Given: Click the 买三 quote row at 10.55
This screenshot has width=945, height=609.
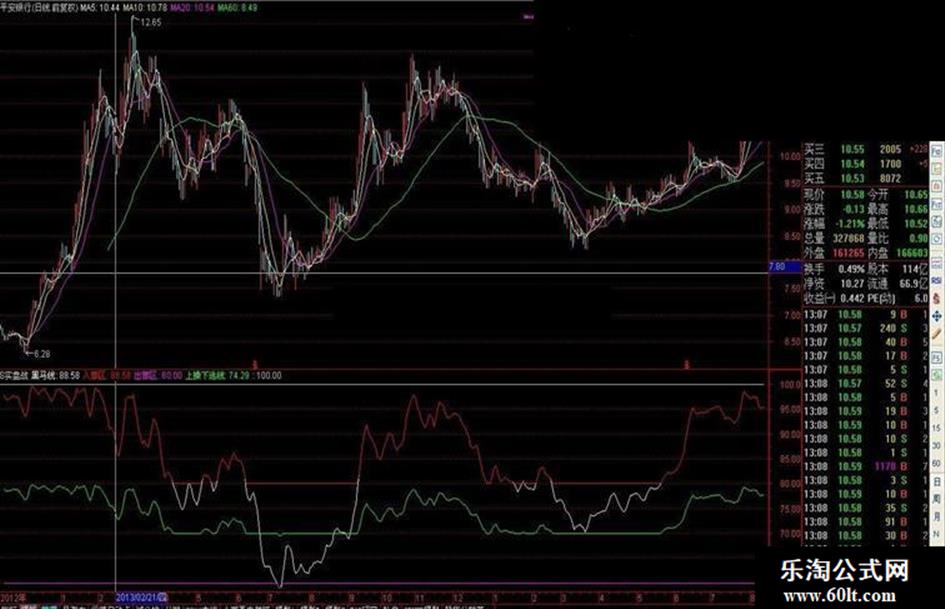Looking at the screenshot, I should pos(865,149).
